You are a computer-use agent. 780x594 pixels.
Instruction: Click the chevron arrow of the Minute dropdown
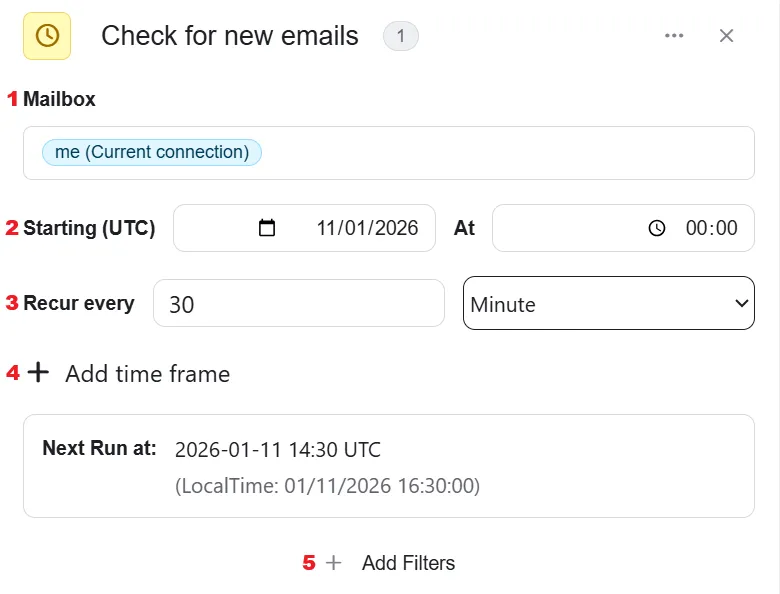(x=741, y=303)
